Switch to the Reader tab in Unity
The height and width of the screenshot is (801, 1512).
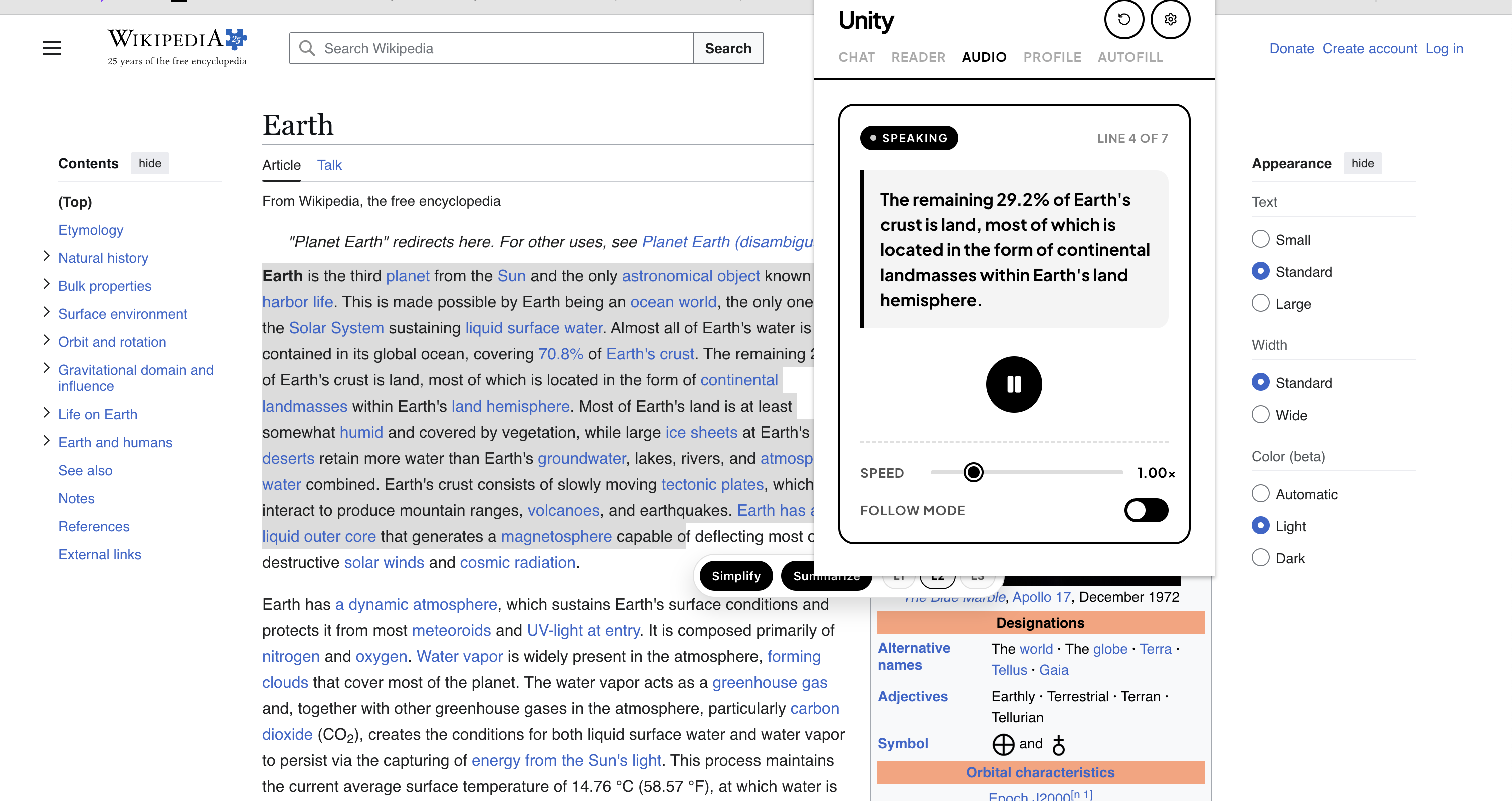918,57
